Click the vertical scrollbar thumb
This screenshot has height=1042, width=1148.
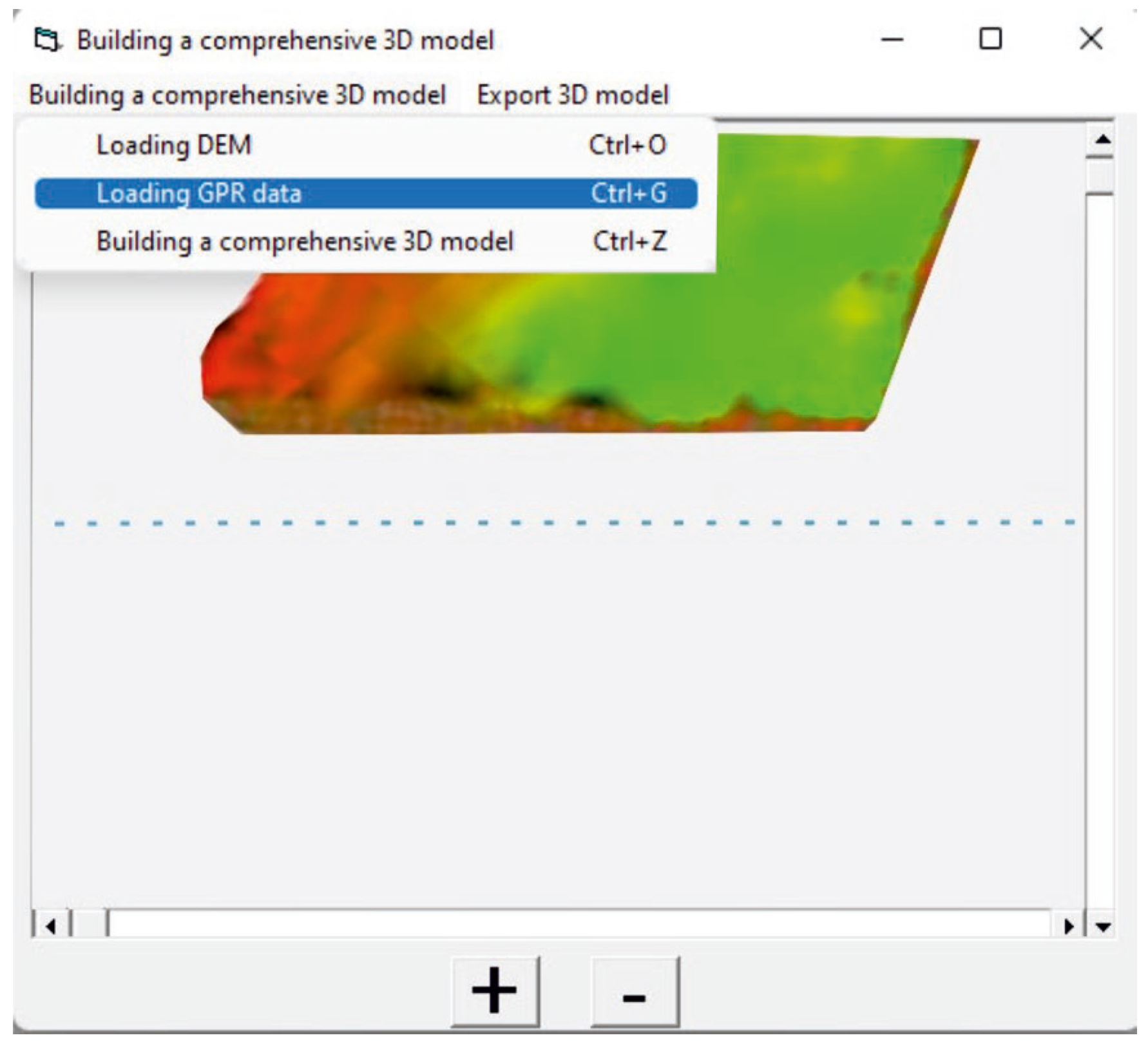coord(1100,176)
